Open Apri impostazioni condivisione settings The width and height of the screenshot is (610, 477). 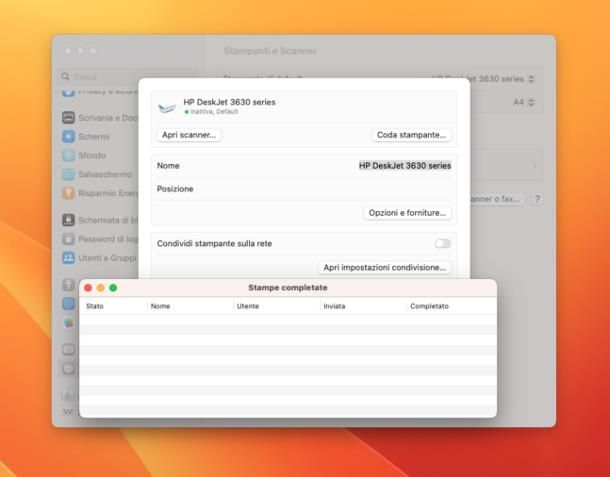point(384,268)
